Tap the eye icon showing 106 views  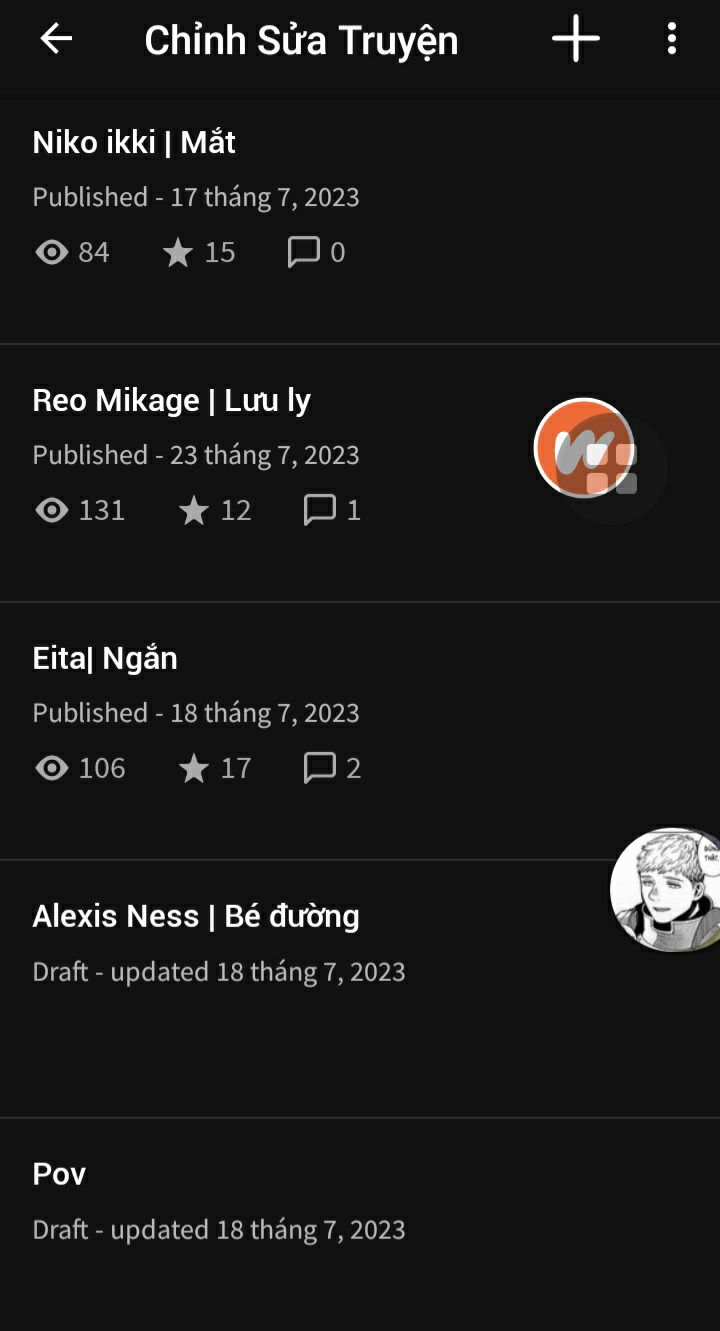tap(52, 768)
